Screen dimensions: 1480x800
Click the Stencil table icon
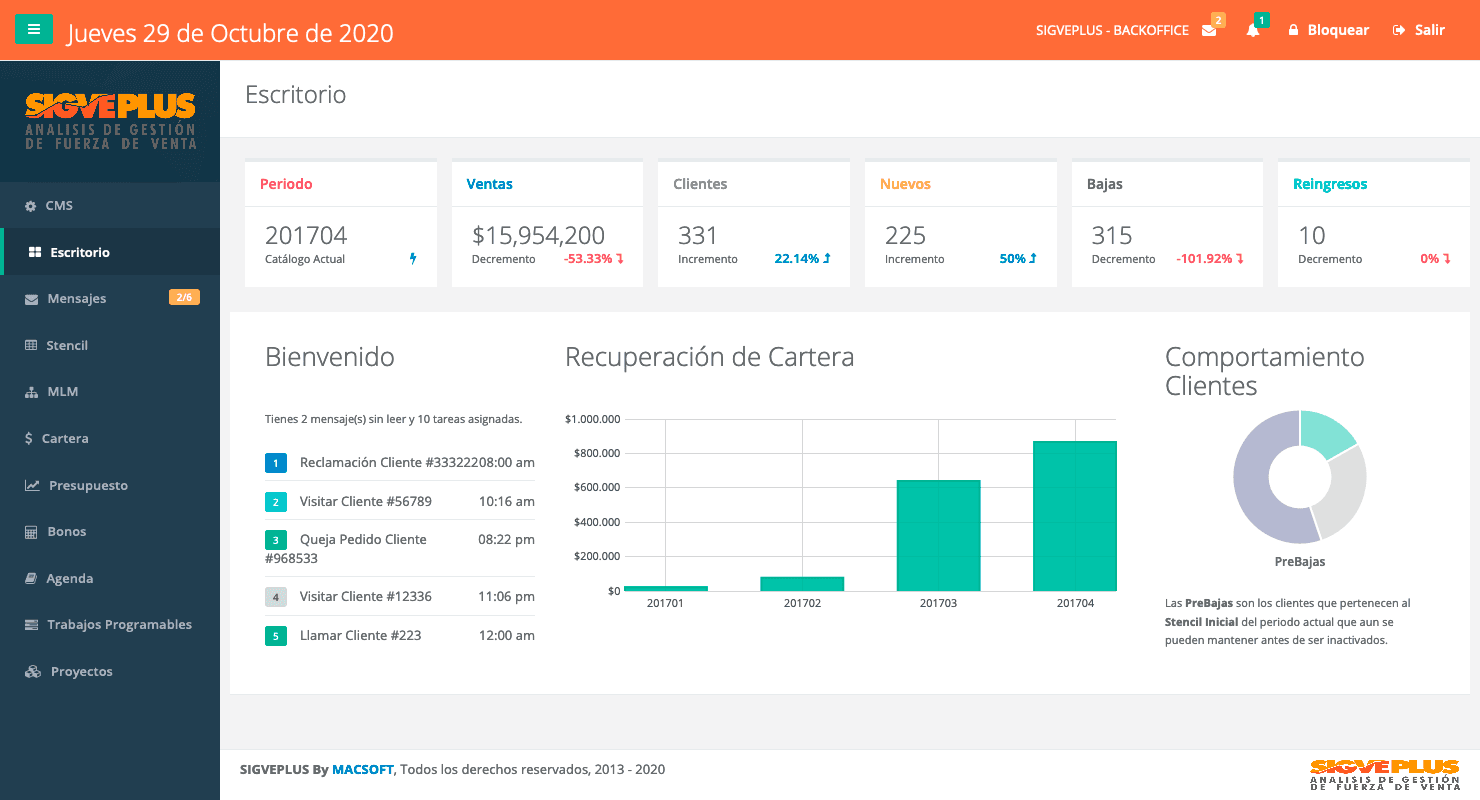tap(31, 346)
